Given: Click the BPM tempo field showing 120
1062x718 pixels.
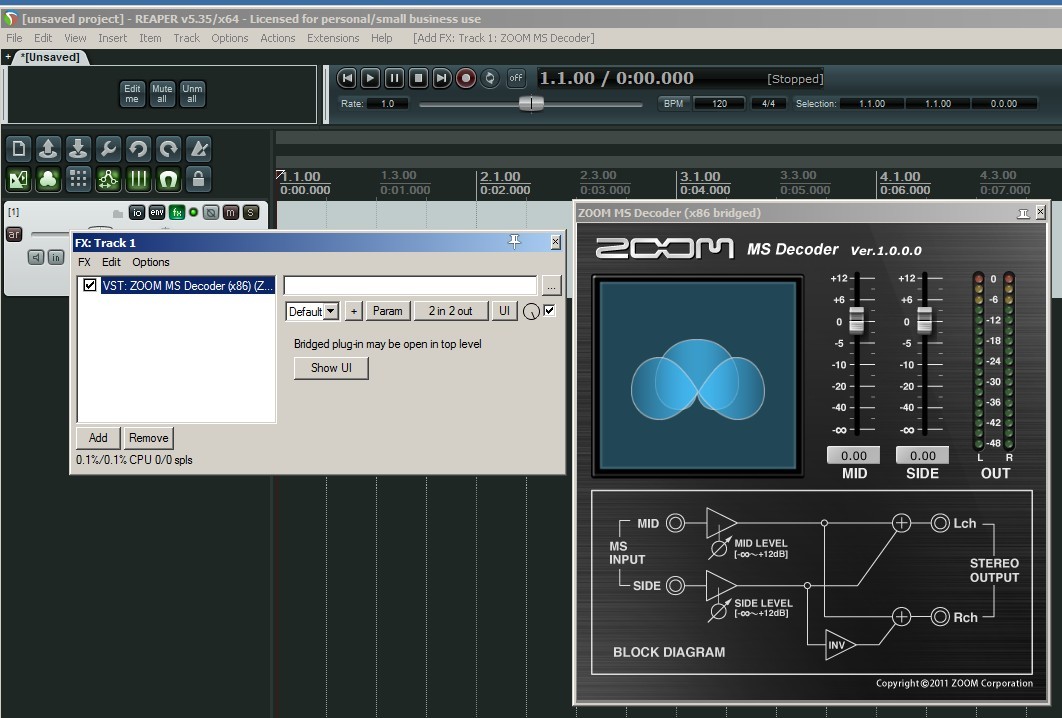Looking at the screenshot, I should tap(719, 104).
